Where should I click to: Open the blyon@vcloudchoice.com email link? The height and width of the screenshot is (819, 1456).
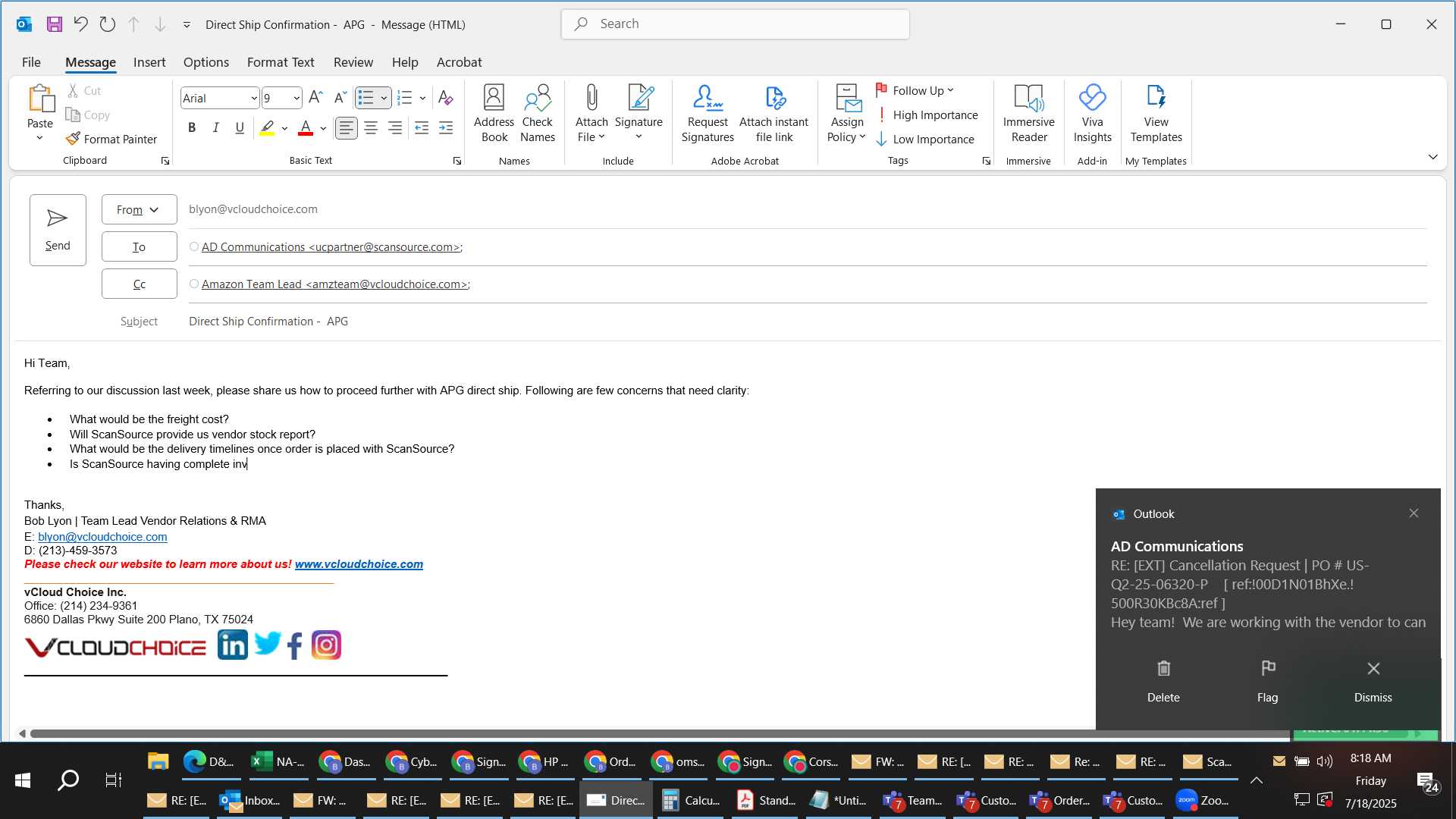(102, 537)
